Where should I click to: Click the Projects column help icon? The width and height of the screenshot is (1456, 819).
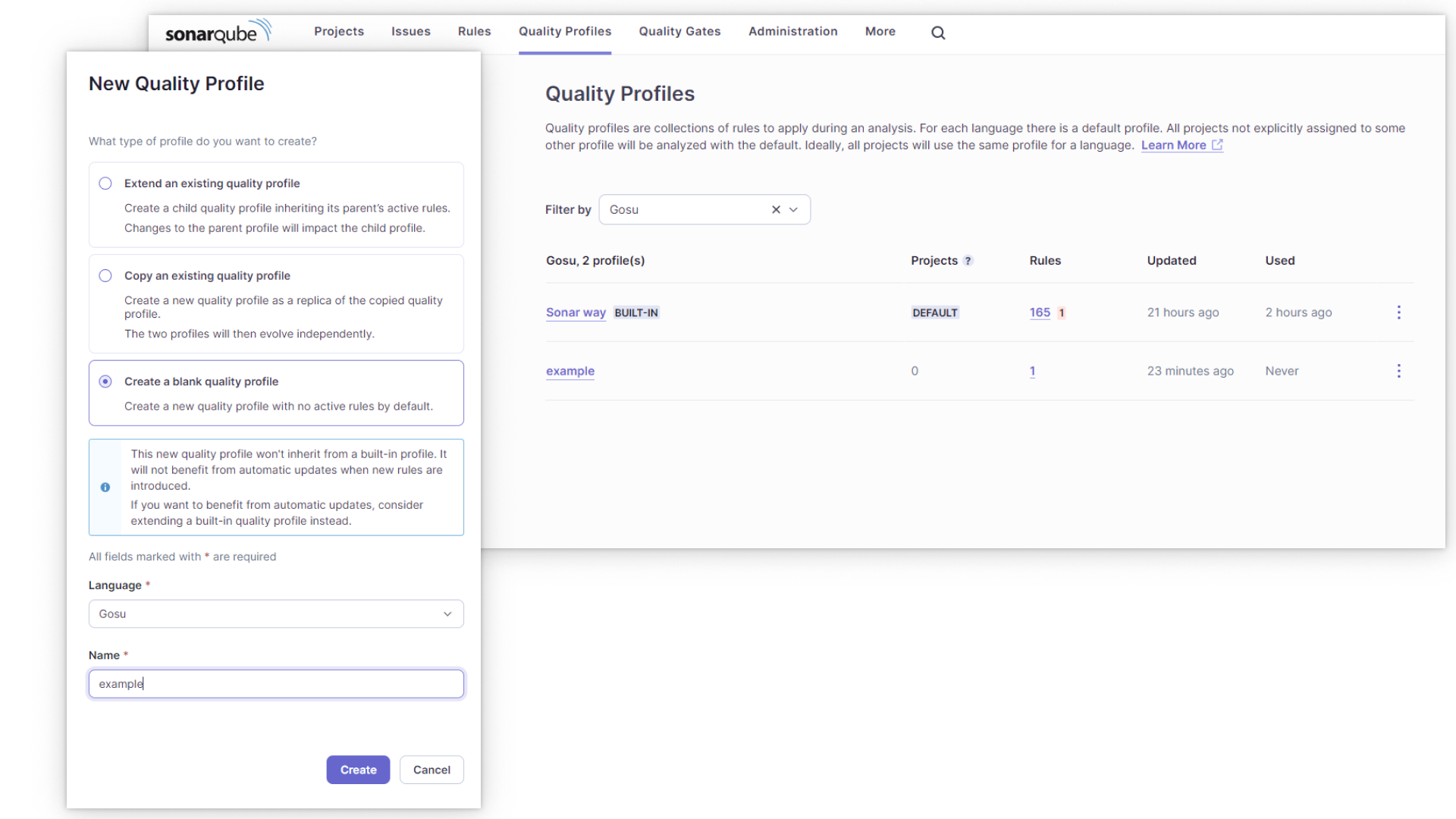[968, 261]
